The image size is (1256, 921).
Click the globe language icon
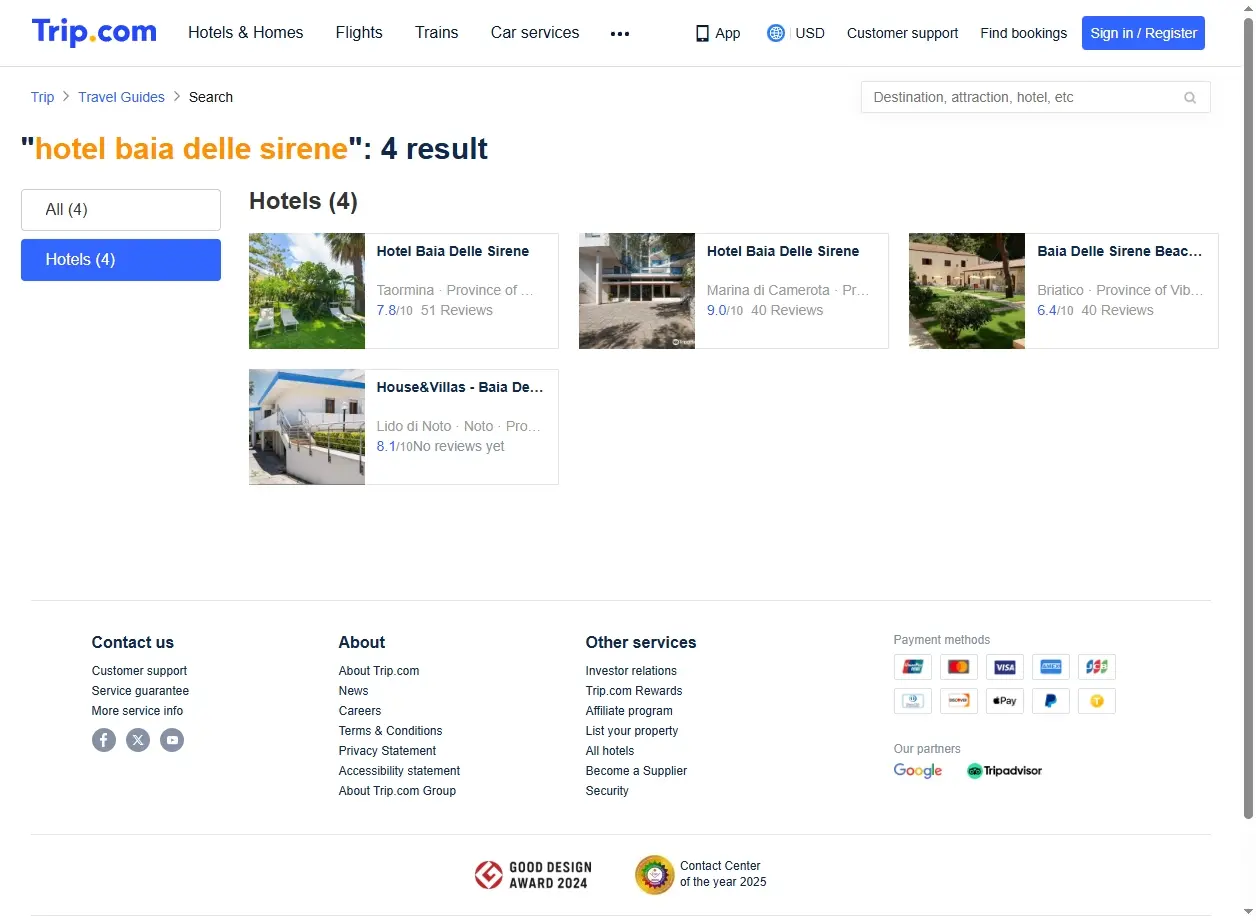coord(776,33)
